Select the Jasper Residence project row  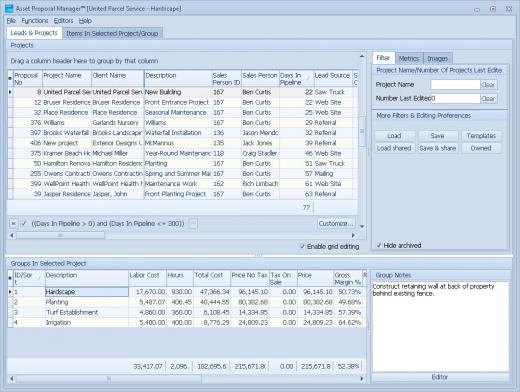[x=183, y=194]
